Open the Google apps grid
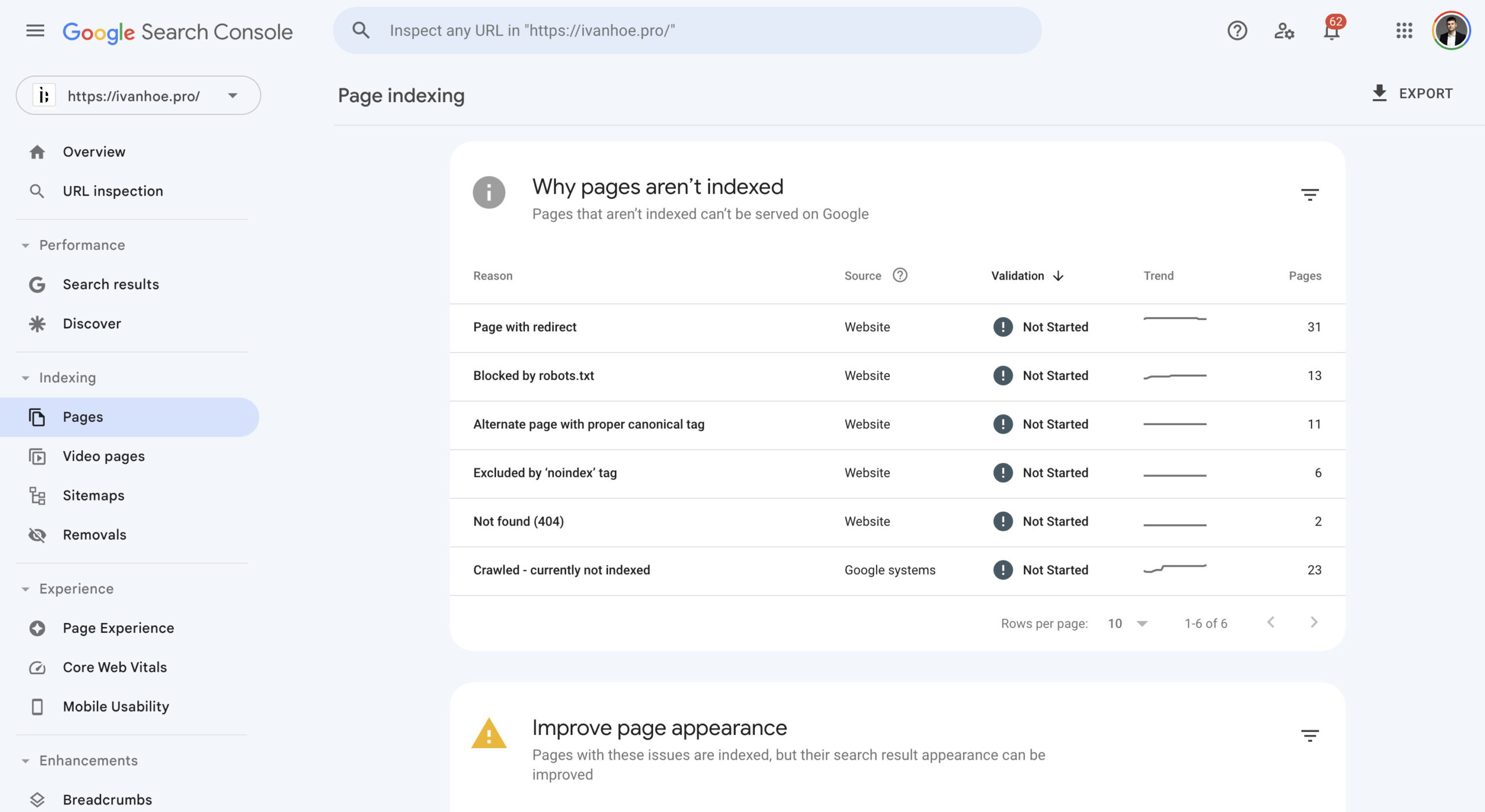 [1404, 31]
